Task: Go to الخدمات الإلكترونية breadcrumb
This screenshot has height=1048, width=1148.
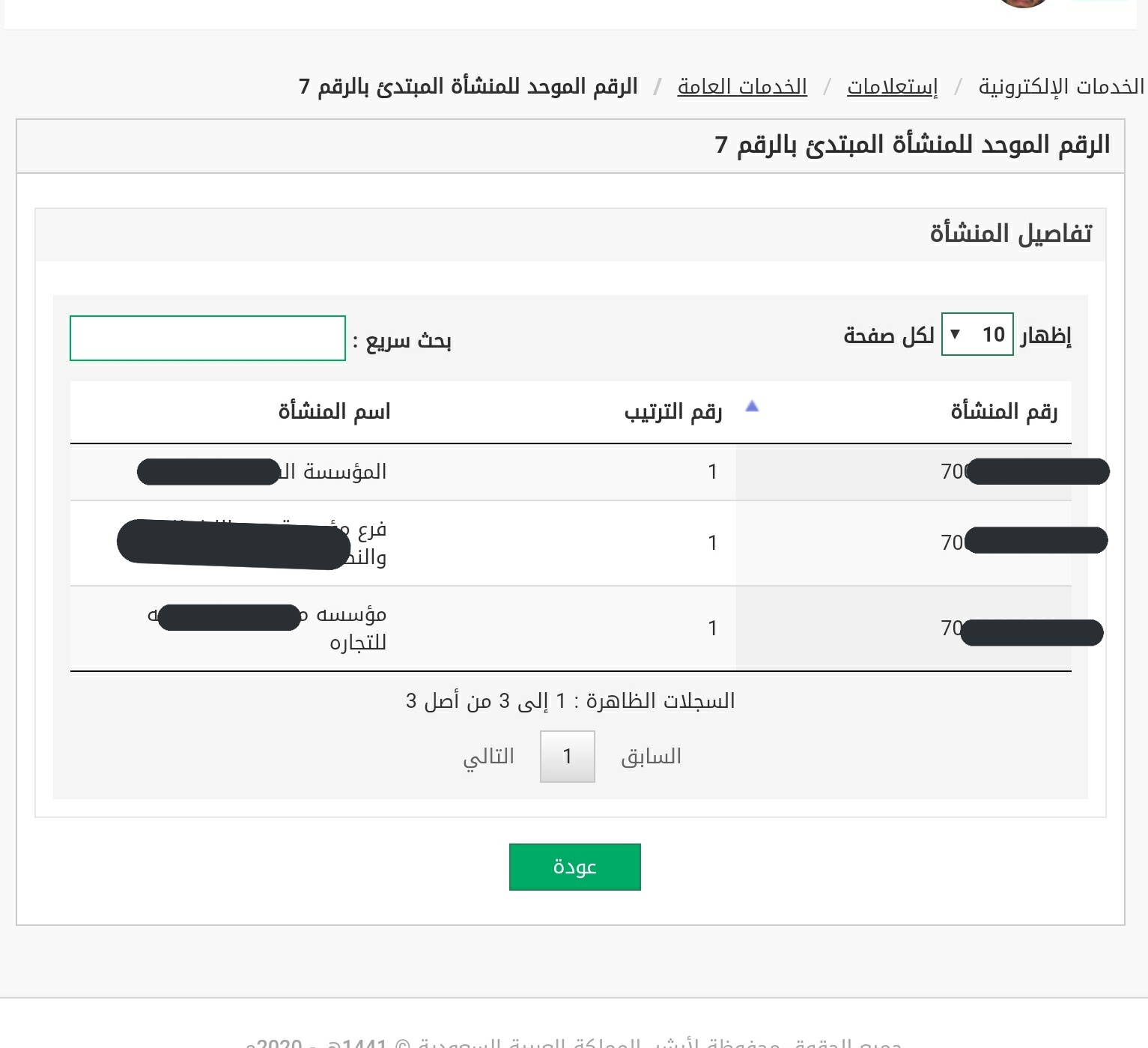Action: (x=1061, y=87)
